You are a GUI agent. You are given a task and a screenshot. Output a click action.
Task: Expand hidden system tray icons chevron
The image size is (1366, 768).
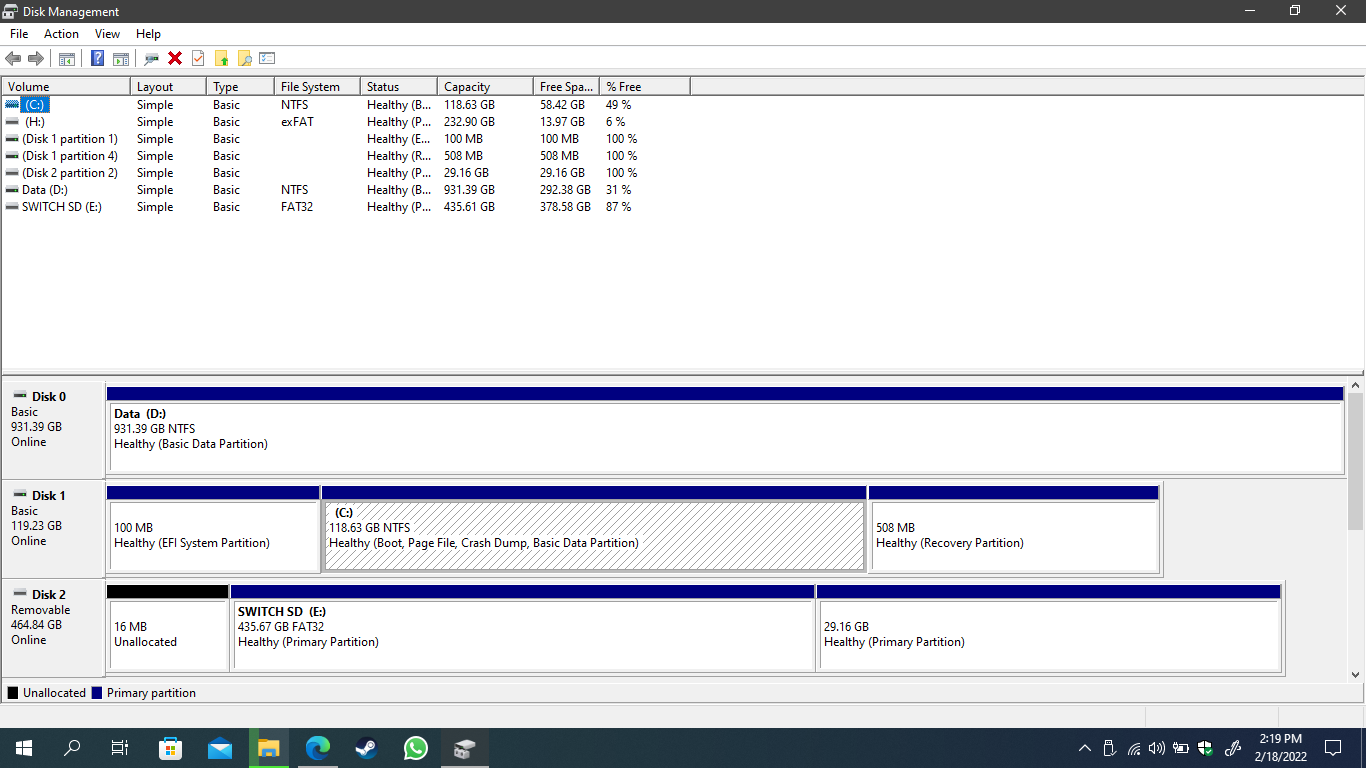click(1085, 748)
